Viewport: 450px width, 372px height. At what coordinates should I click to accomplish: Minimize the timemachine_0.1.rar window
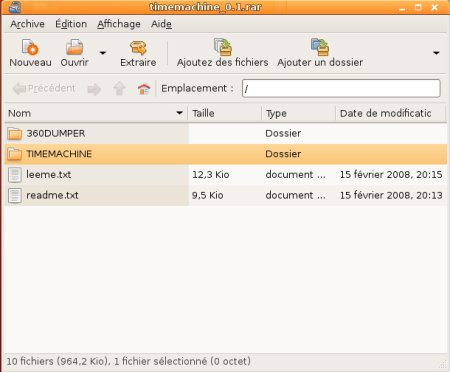tap(402, 8)
